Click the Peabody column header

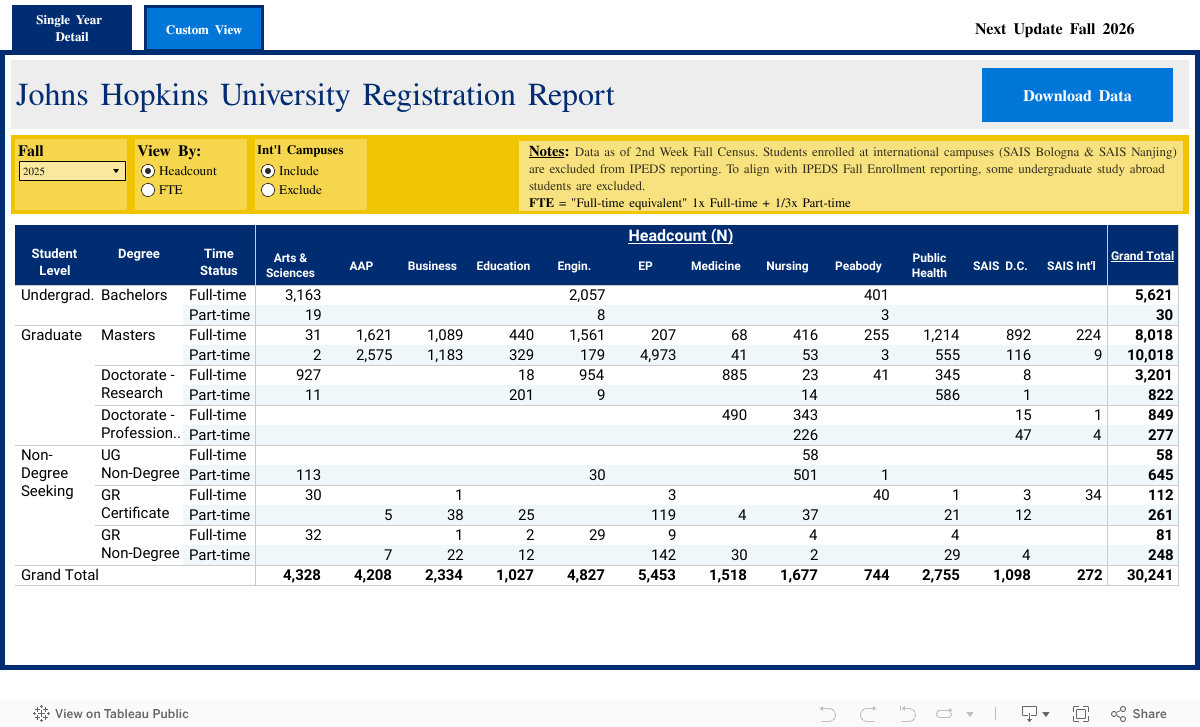(858, 266)
